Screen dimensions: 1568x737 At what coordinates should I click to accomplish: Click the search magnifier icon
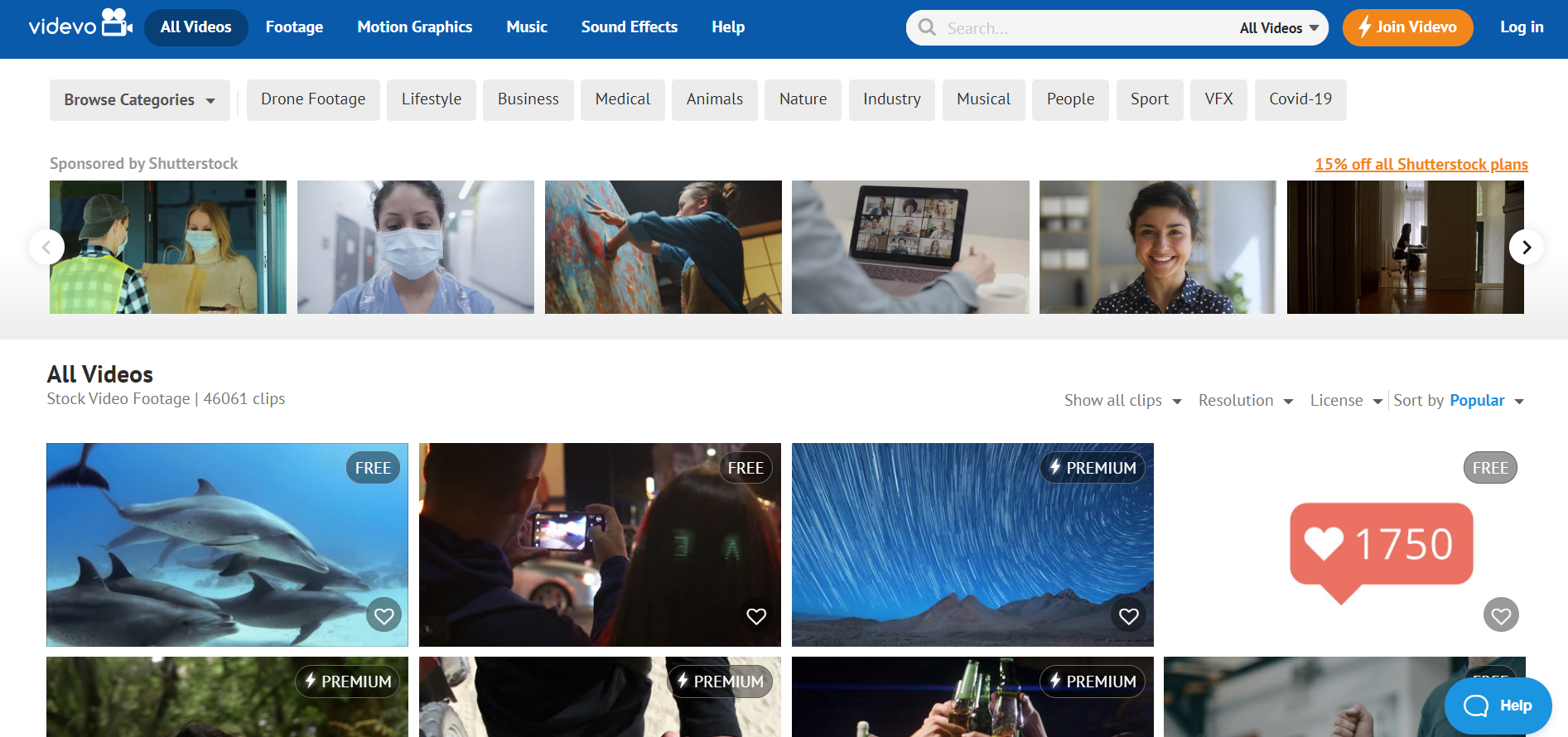point(928,27)
